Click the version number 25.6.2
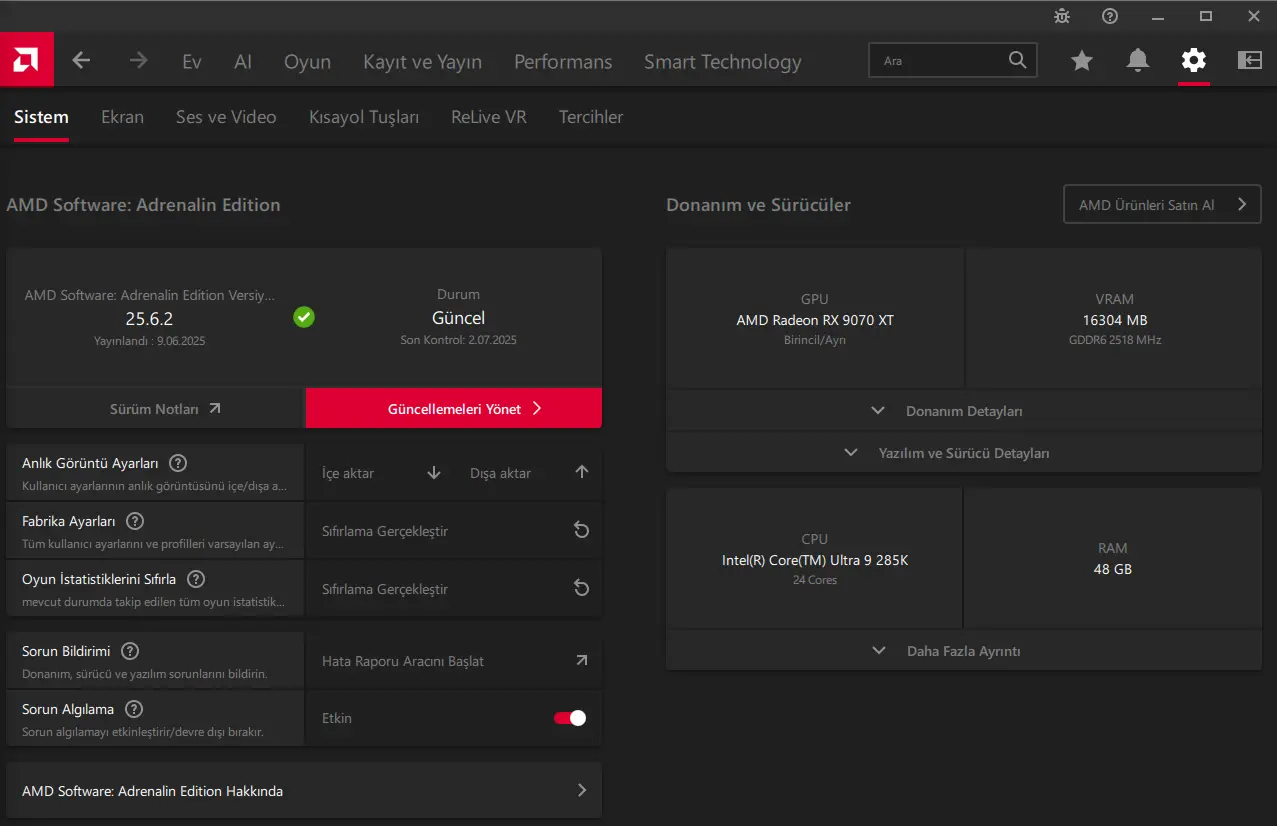The height and width of the screenshot is (826, 1277). [x=149, y=318]
